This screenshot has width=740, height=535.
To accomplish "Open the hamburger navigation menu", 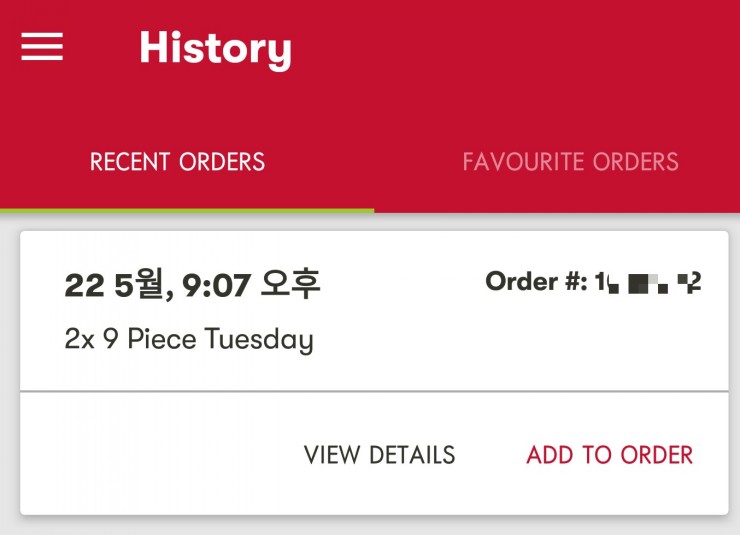I will click(x=42, y=47).
